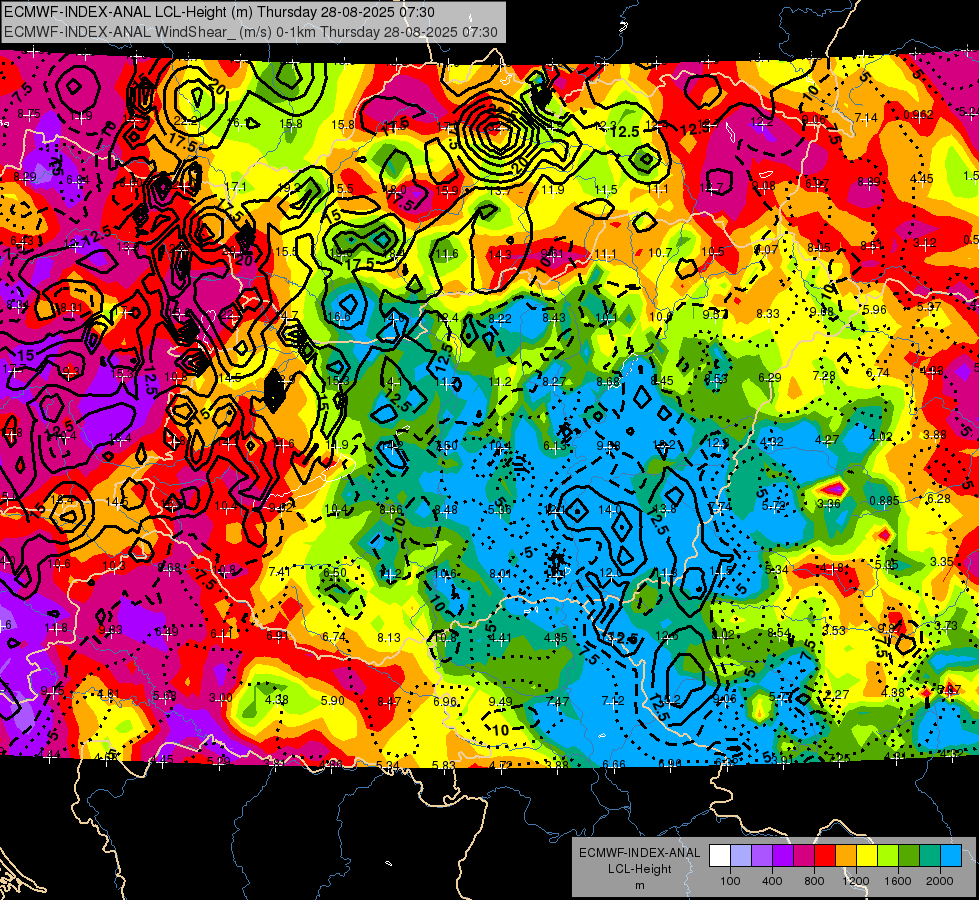Click the 5.72 grid point value
Screen dimensions: 979x900
[x=774, y=506]
